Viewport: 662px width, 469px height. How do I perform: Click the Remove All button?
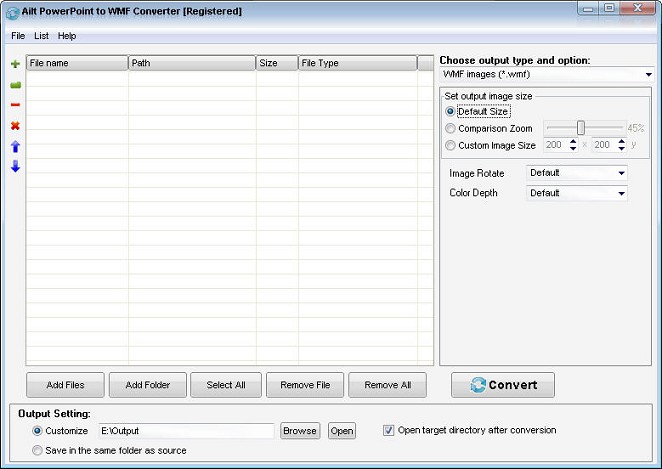pos(388,385)
